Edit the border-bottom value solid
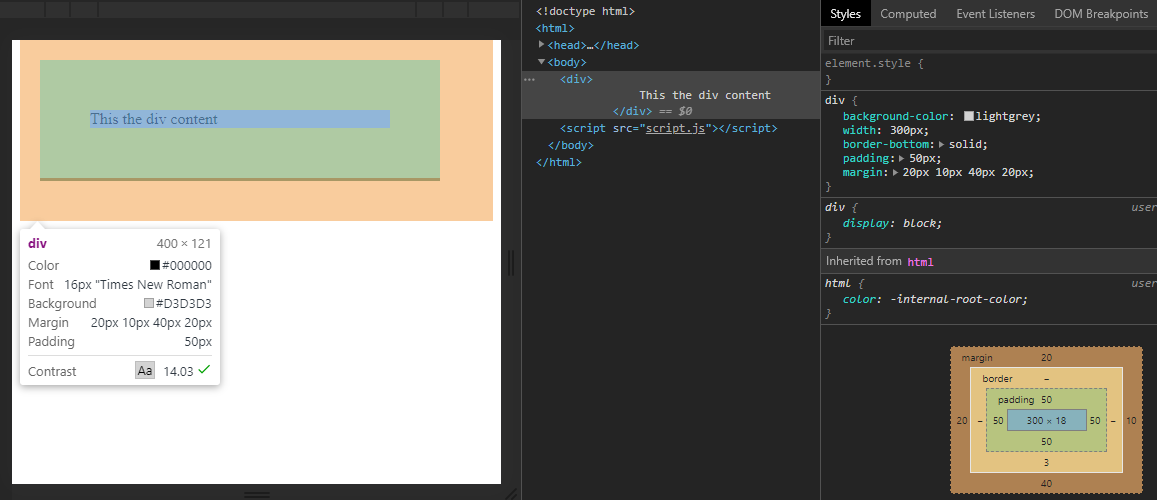Viewport: 1157px width, 500px height. 965,145
